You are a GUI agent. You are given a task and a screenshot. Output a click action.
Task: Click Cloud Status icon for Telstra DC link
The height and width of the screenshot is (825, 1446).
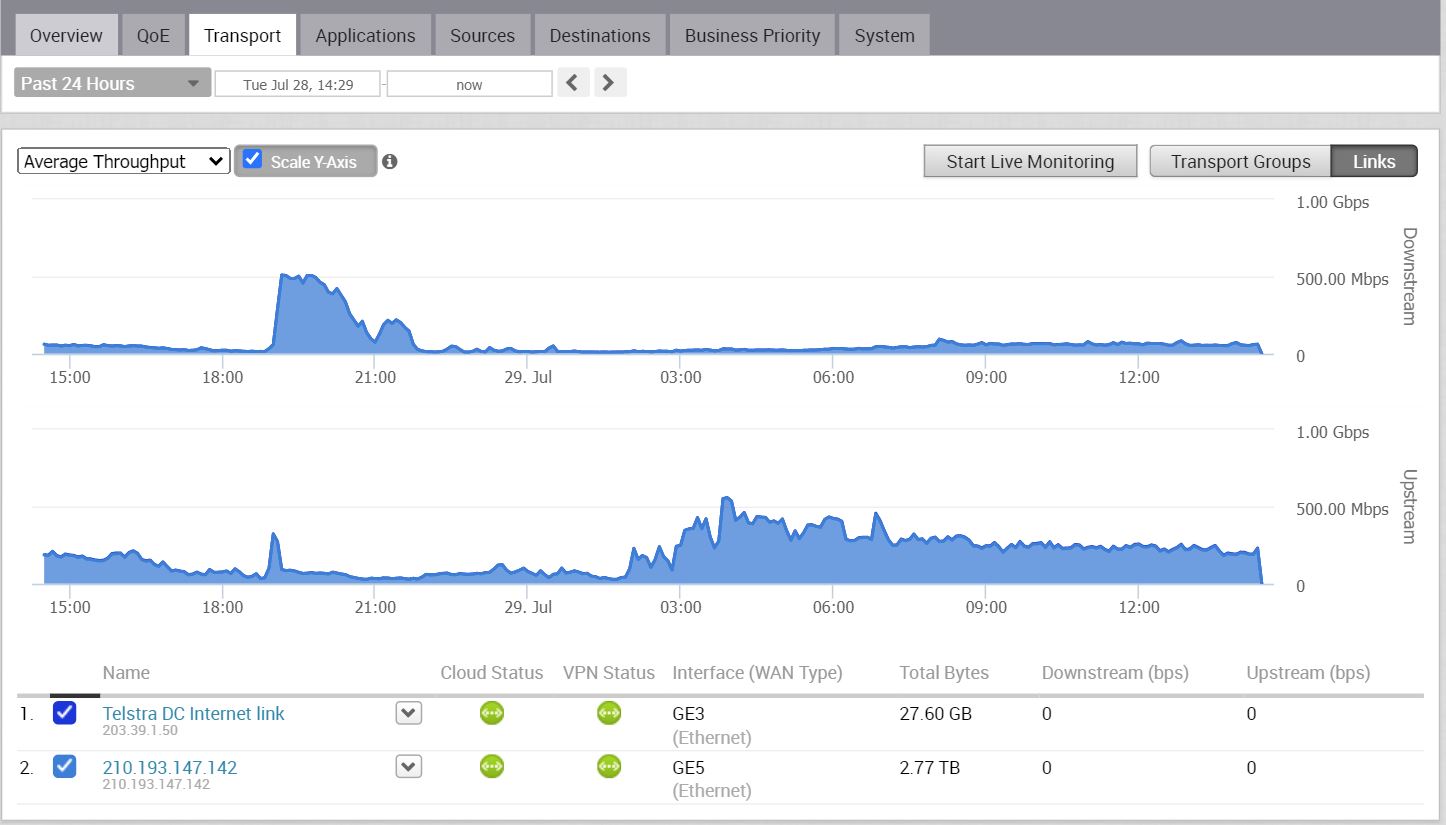point(491,713)
